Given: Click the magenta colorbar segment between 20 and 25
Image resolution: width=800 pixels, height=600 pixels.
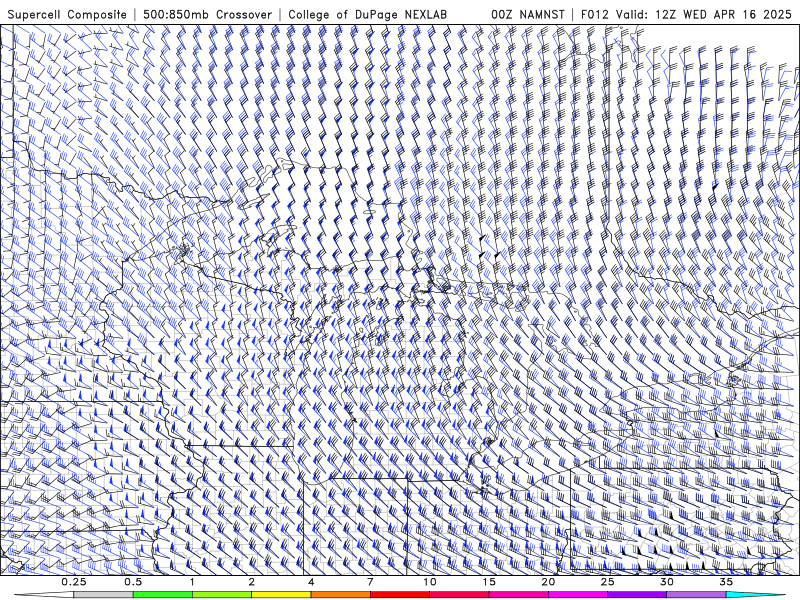Looking at the screenshot, I should coord(578,595).
